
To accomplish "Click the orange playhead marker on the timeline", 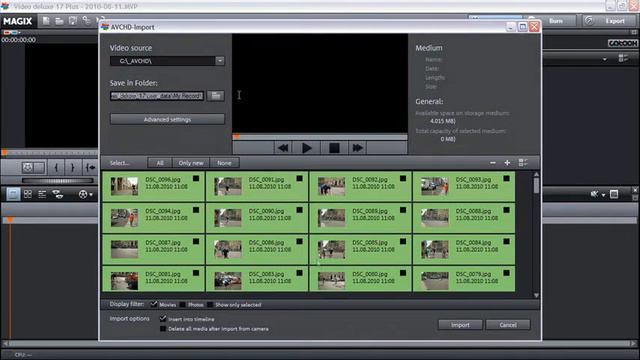I will (10, 220).
